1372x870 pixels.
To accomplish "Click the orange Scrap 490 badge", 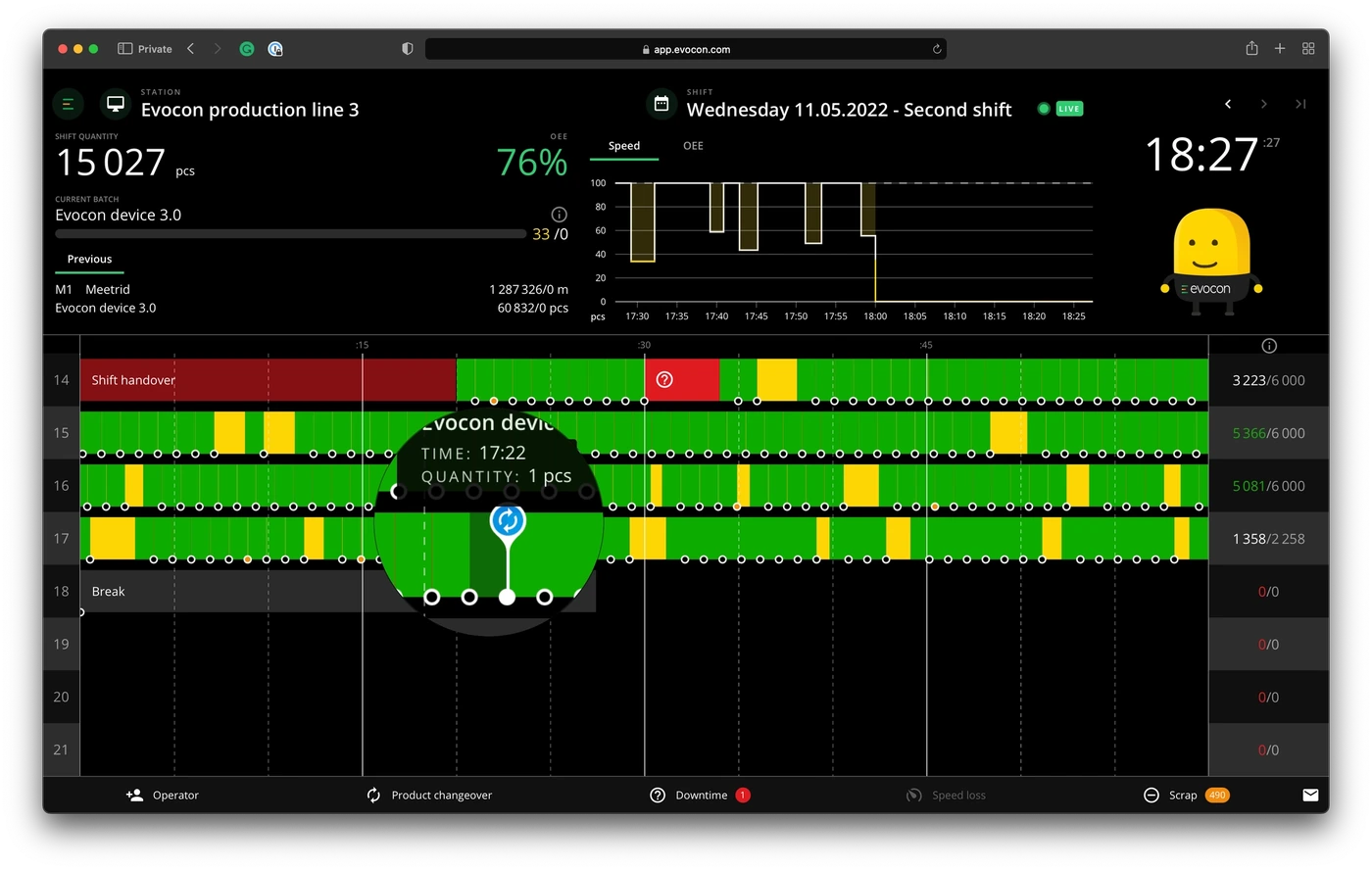I will pyautogui.click(x=1217, y=796).
